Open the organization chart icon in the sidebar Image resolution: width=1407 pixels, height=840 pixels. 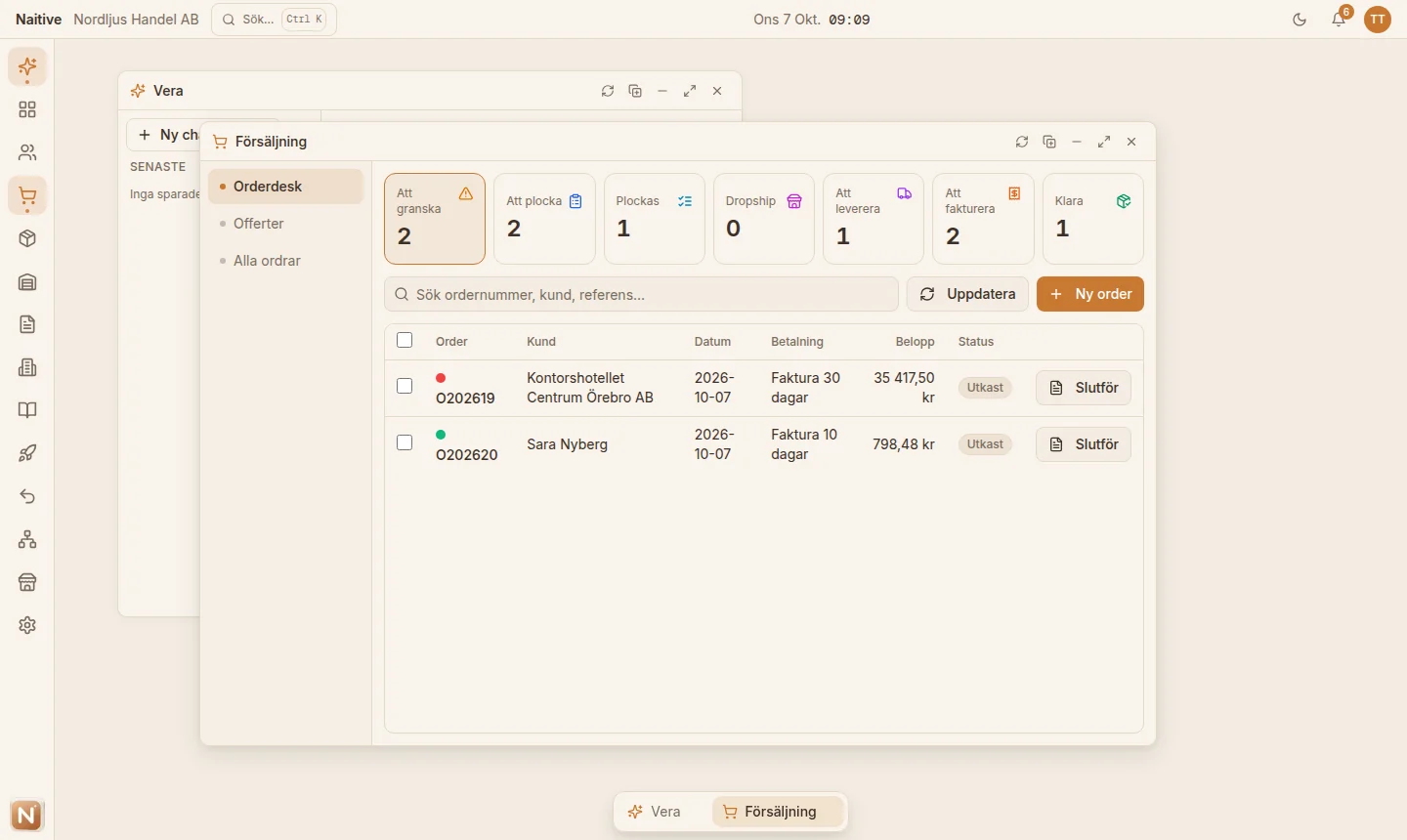[27, 540]
